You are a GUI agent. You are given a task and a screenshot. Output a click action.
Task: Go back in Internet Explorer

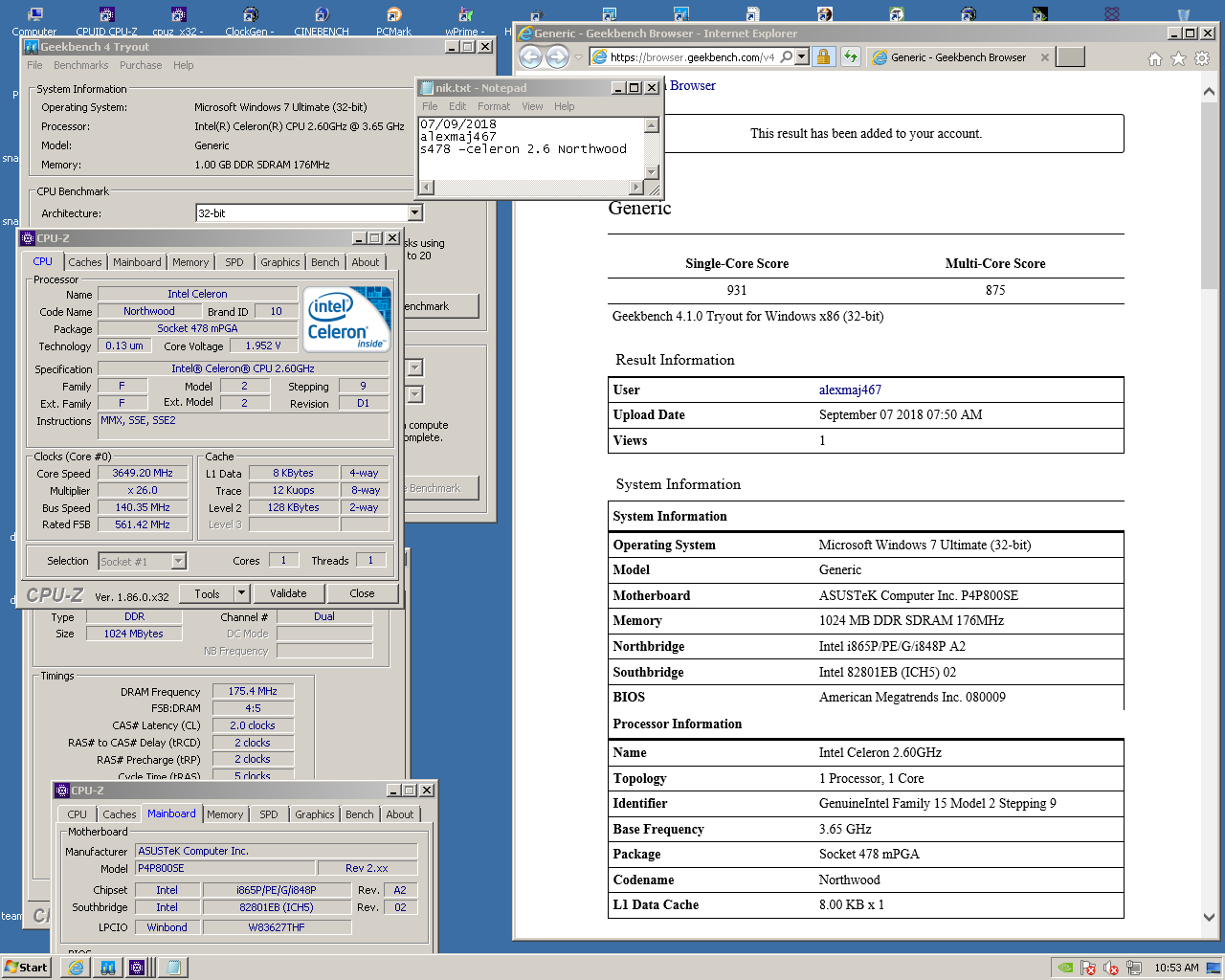531,56
